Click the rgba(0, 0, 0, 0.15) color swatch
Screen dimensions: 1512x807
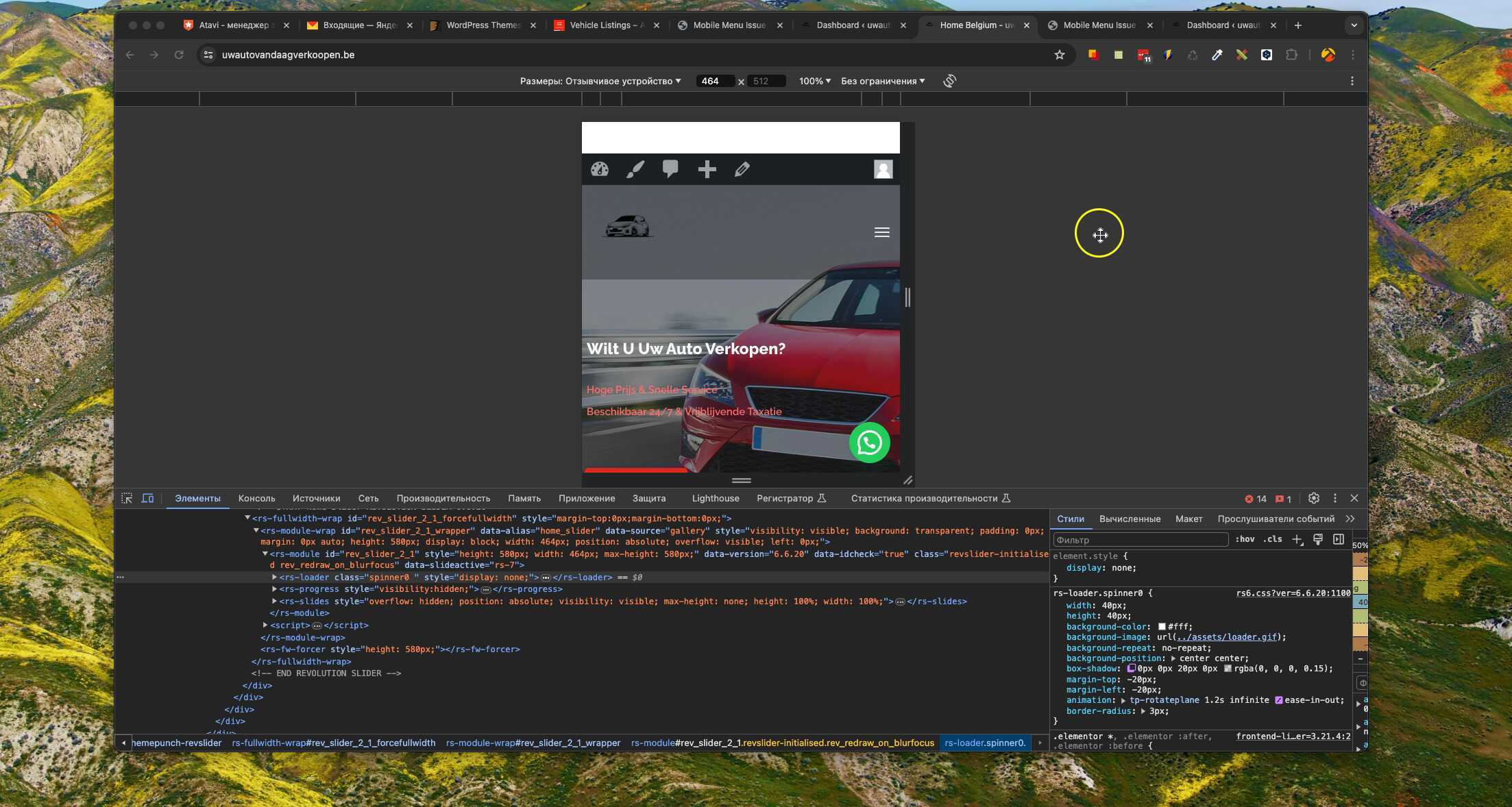(x=1228, y=669)
